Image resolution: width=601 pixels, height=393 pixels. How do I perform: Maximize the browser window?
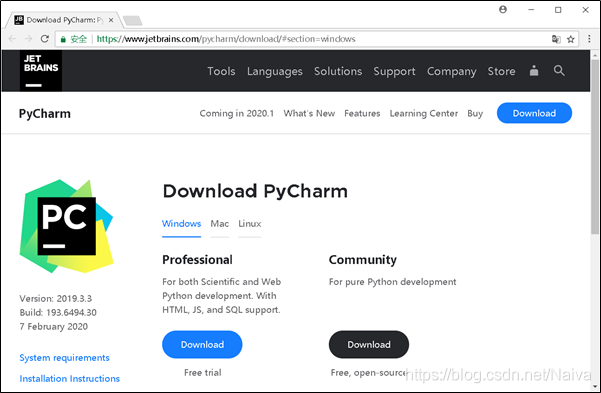(558, 10)
